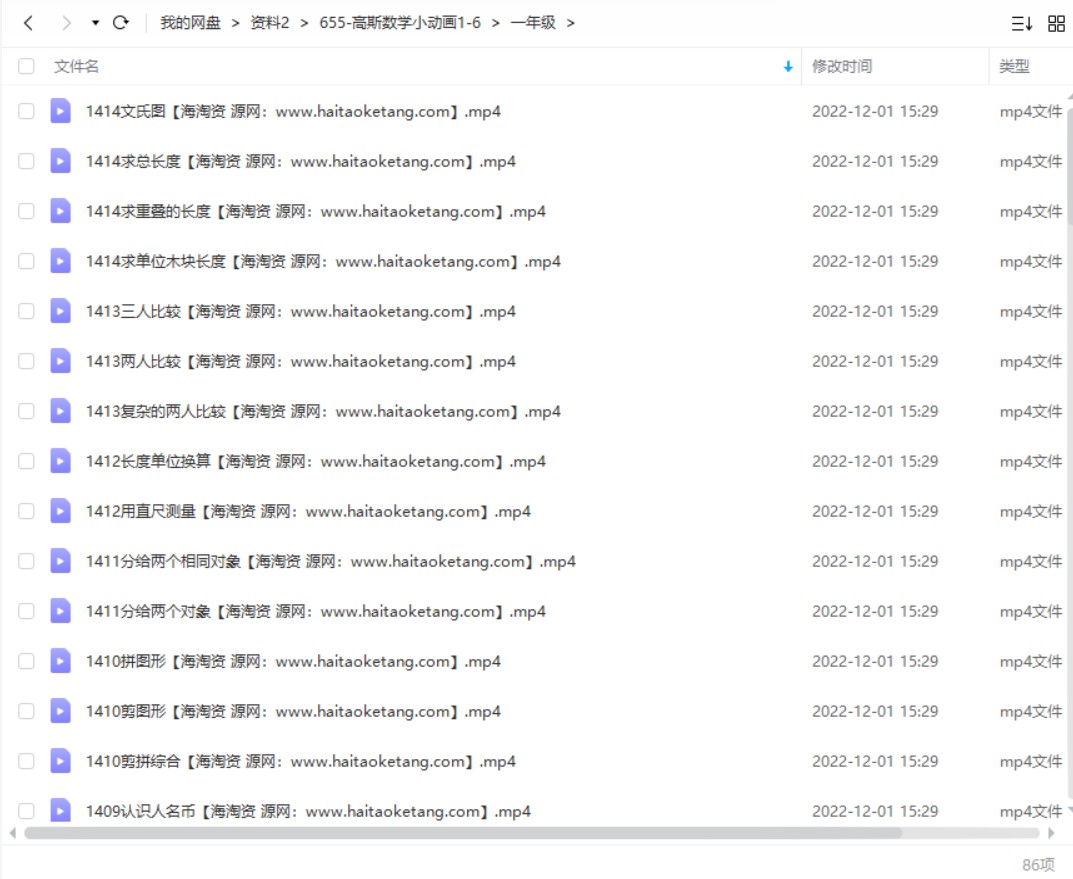This screenshot has height=879, width=1073.
Task: Click video icon of 1413两人比较
Action: [x=60, y=360]
